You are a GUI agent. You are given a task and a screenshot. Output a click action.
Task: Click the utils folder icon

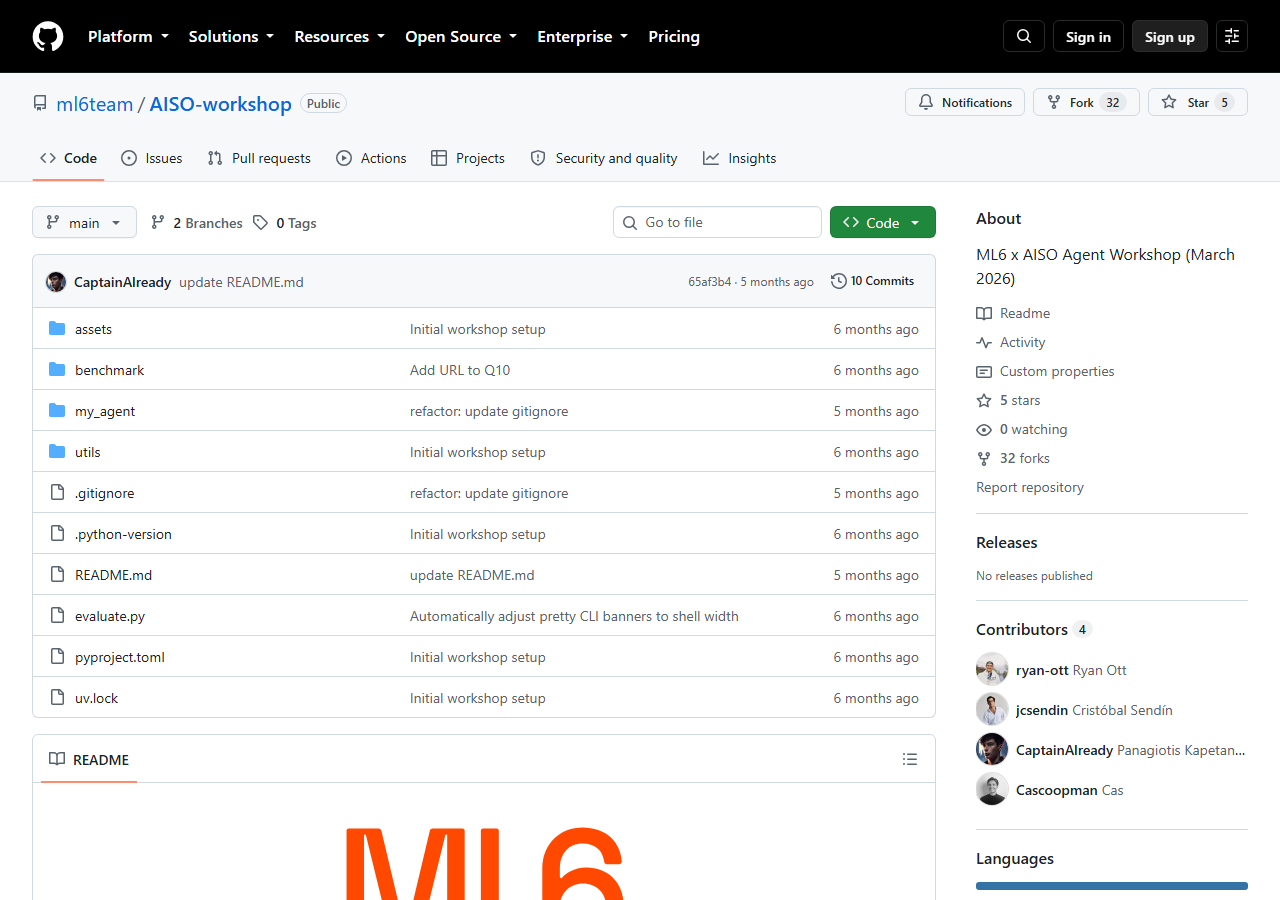(57, 452)
